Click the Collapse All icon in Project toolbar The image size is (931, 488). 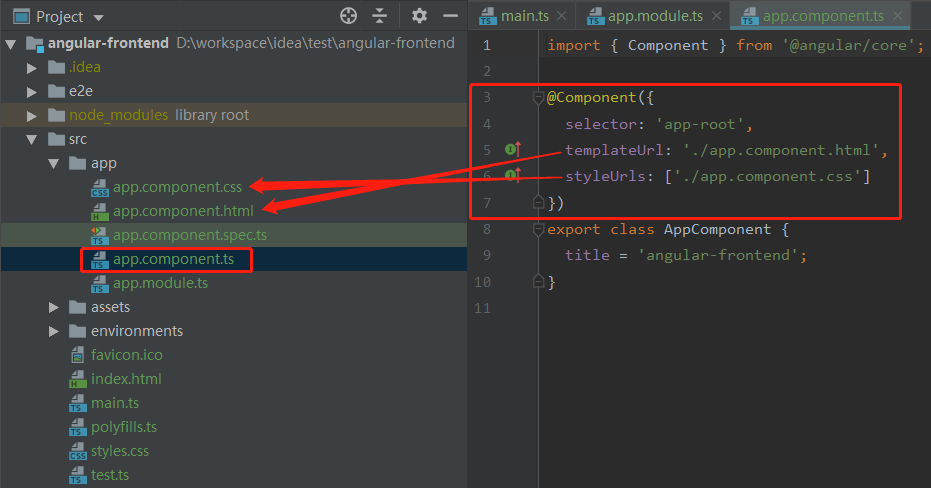(x=379, y=16)
